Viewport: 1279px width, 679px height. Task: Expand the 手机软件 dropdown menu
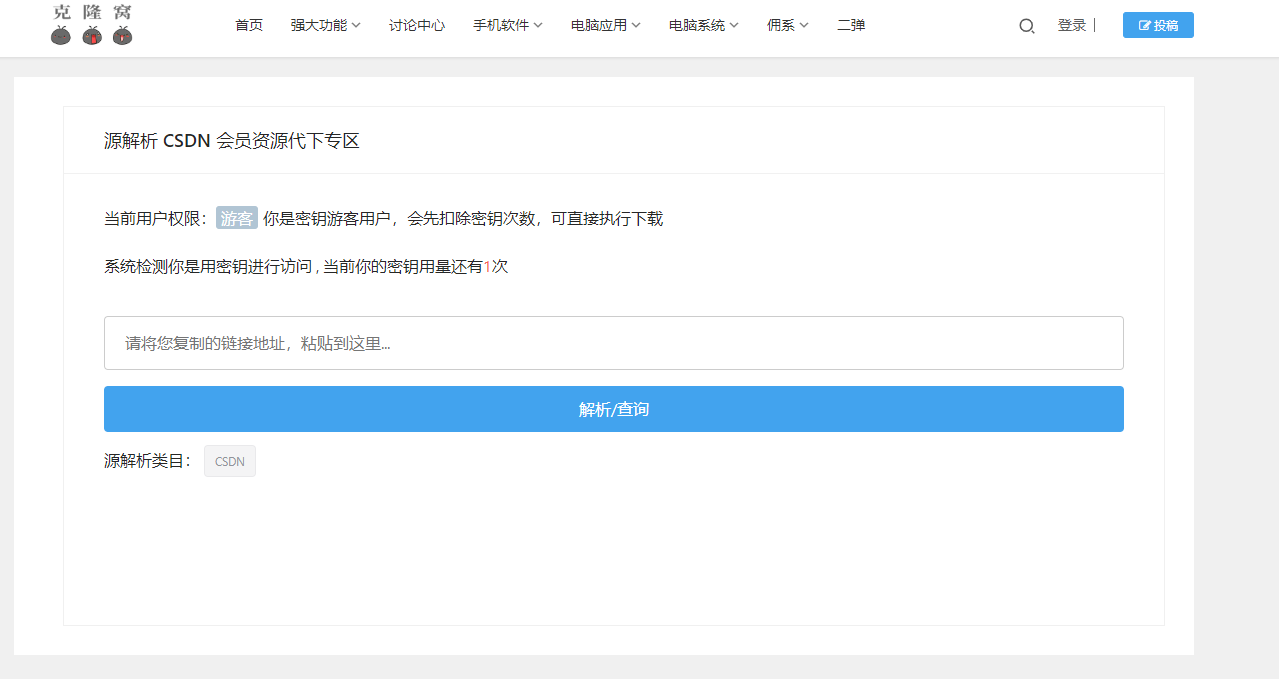click(x=508, y=25)
